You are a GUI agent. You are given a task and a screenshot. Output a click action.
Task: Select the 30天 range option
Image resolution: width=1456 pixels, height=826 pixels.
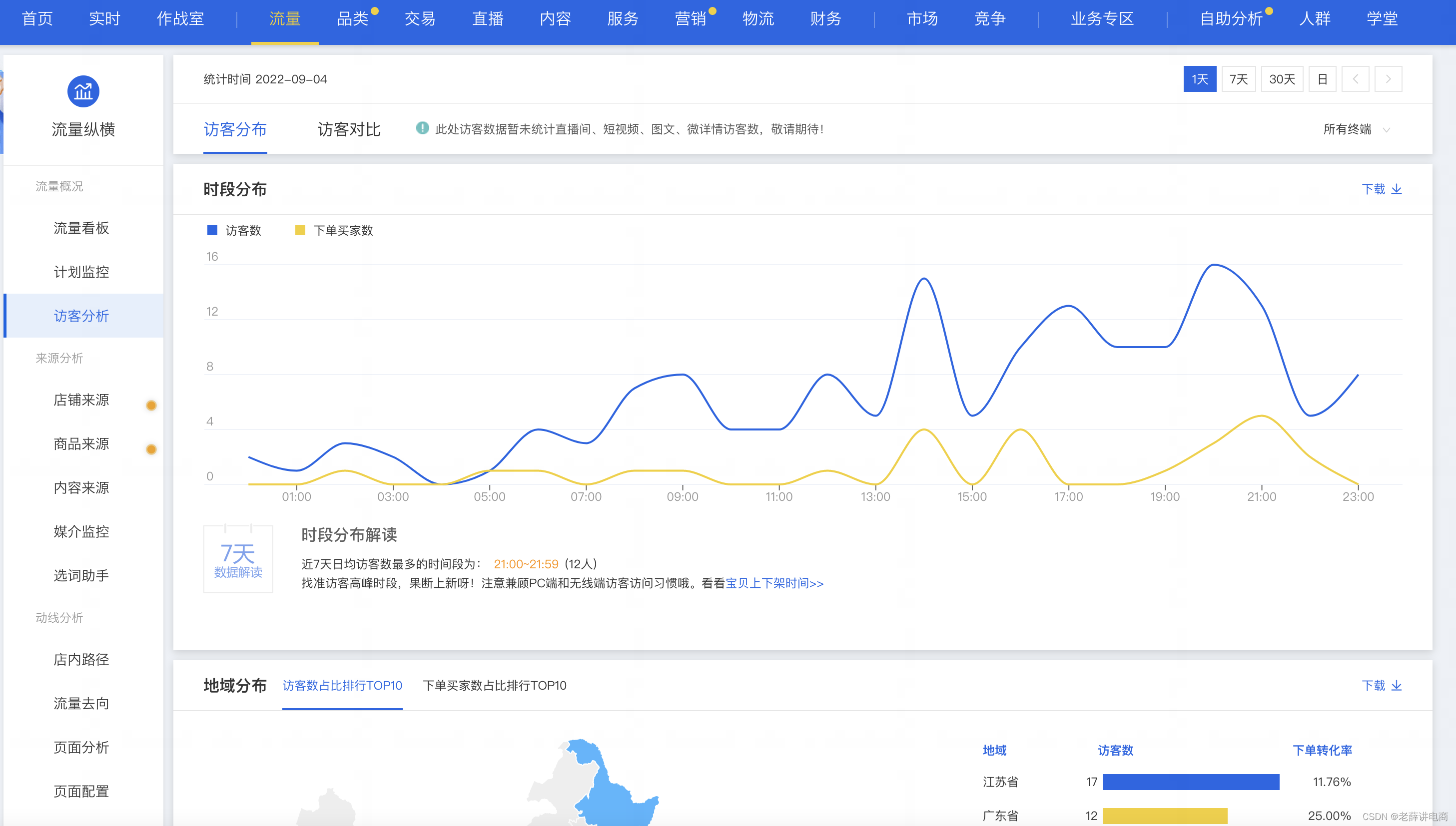click(1282, 79)
